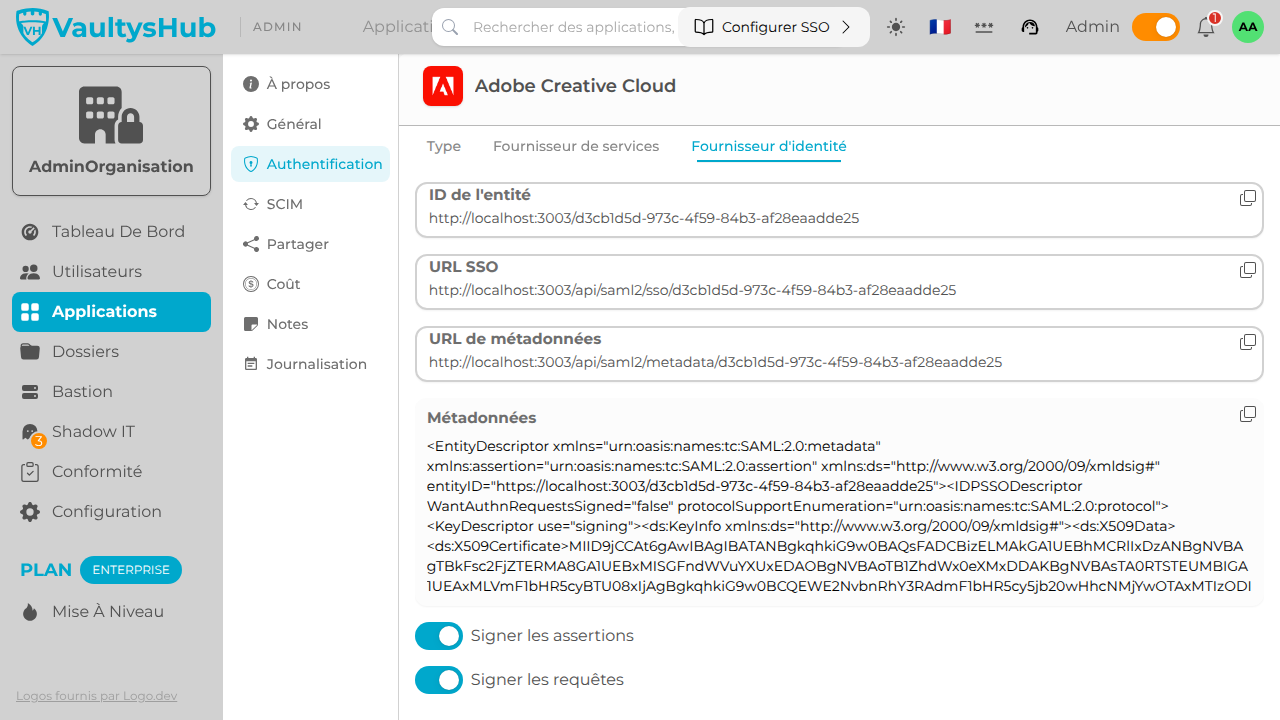Disable Signer les assertions

tap(439, 636)
